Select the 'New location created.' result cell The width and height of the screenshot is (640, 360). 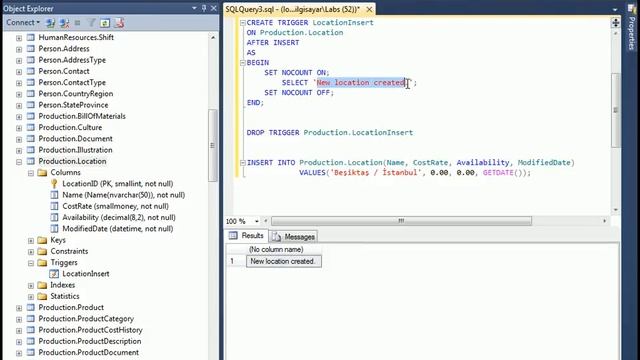point(284,261)
